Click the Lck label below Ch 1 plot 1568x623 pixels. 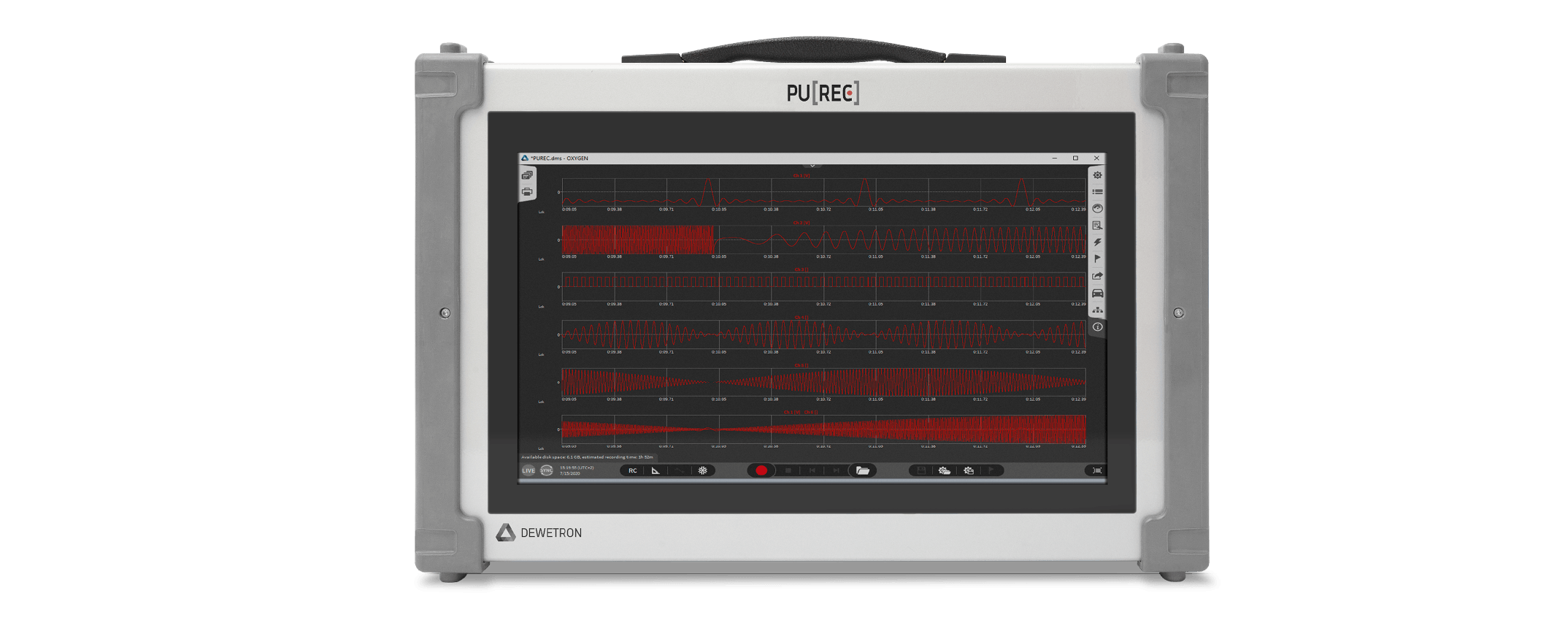pyautogui.click(x=542, y=213)
